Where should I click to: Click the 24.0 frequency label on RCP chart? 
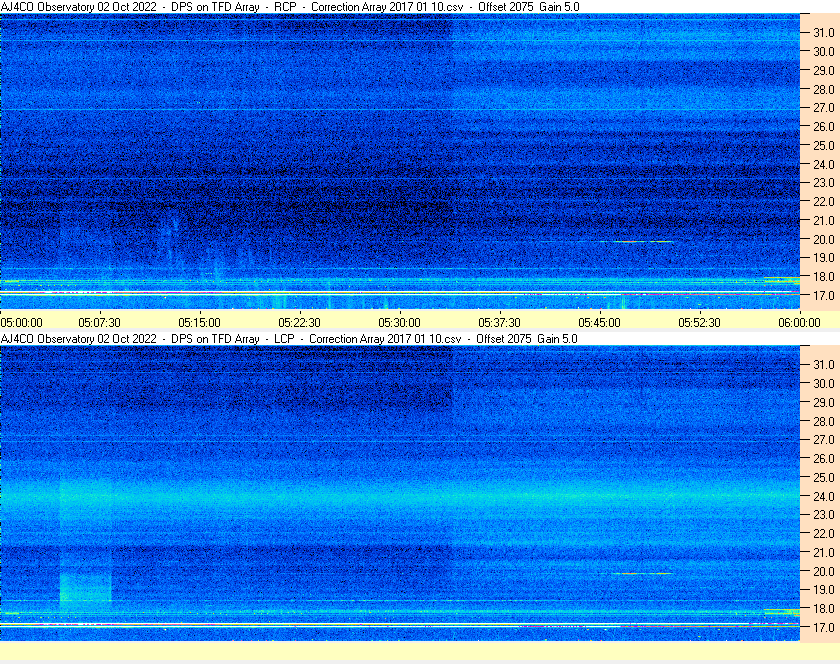824,165
